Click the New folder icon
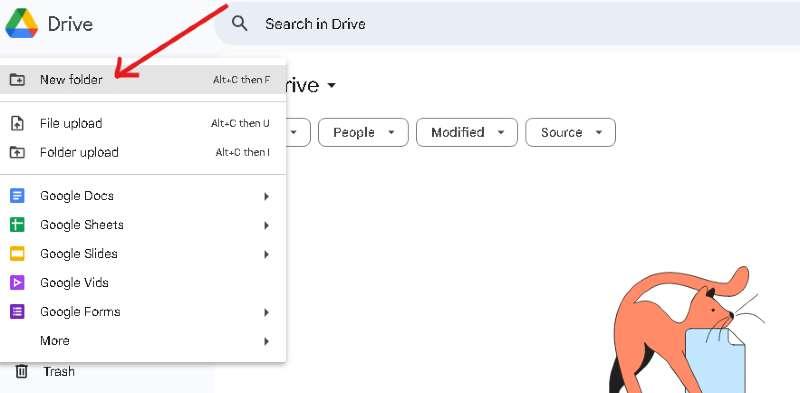The width and height of the screenshot is (800, 393). 17,80
